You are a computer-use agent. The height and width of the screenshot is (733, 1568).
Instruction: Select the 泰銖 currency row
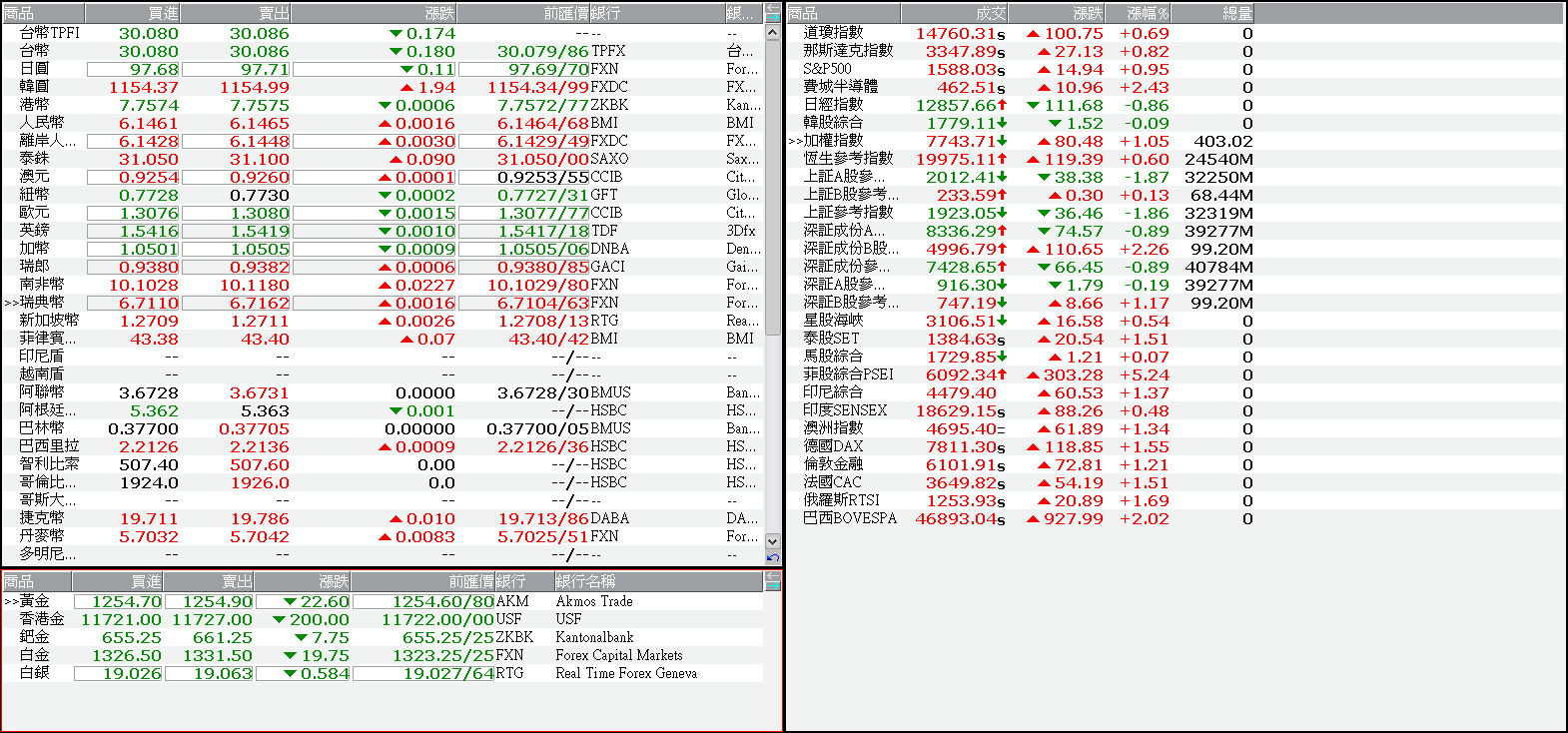(383, 159)
